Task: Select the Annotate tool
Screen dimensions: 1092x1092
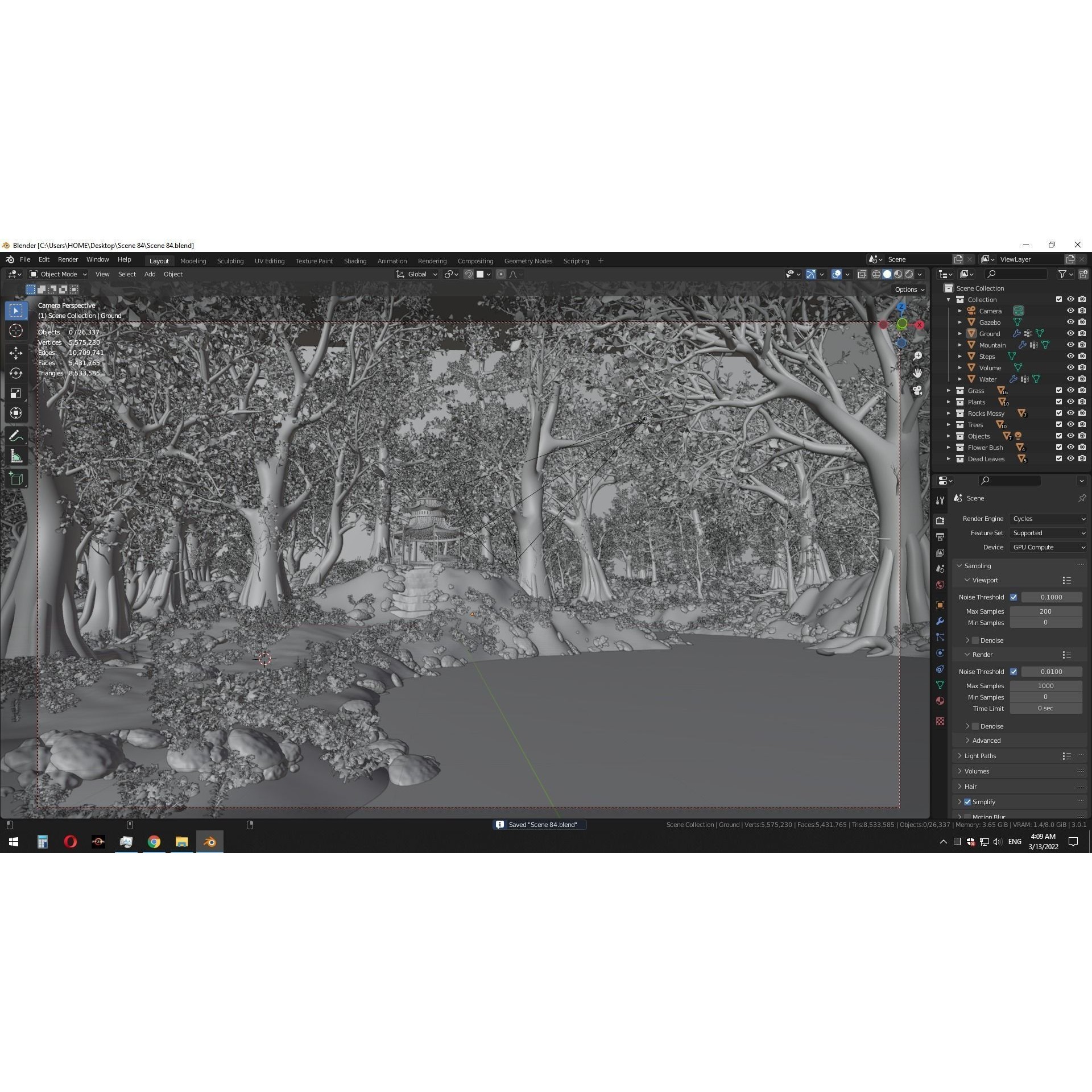Action: pyautogui.click(x=16, y=435)
